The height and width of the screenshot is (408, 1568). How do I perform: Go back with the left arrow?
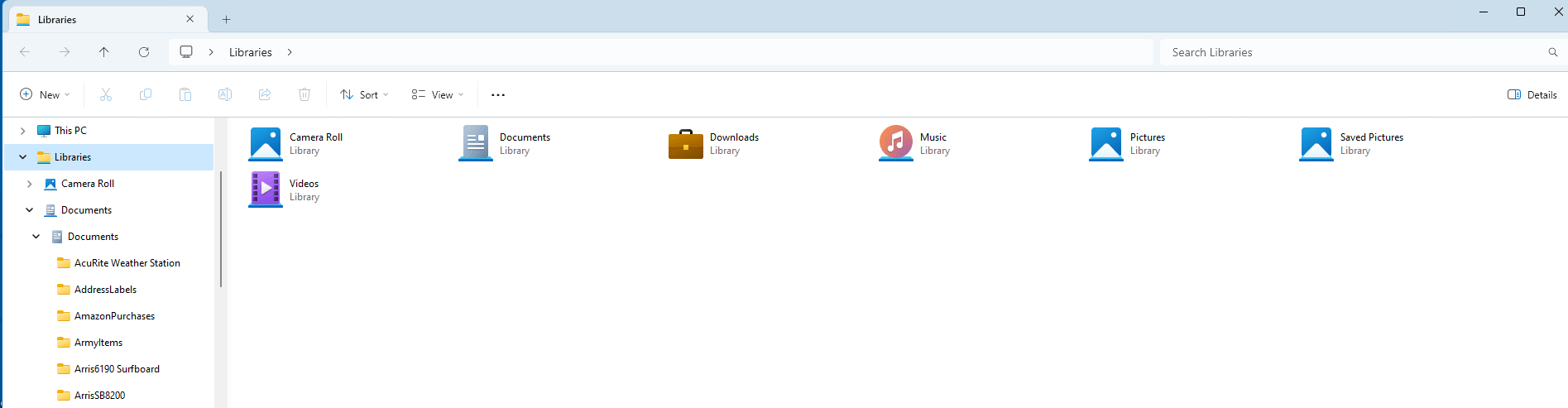[25, 52]
